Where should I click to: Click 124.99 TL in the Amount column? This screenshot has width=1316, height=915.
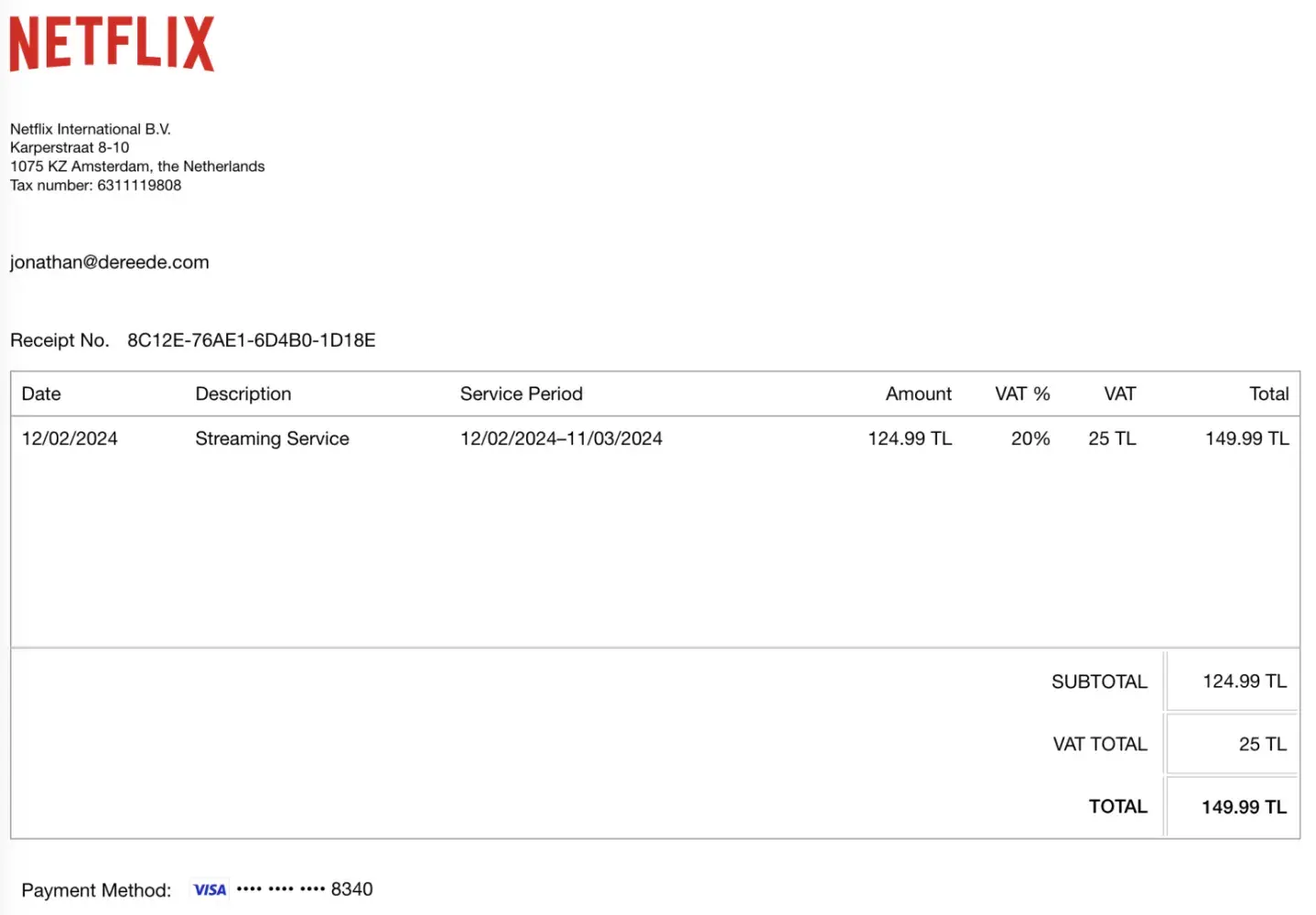[911, 438]
